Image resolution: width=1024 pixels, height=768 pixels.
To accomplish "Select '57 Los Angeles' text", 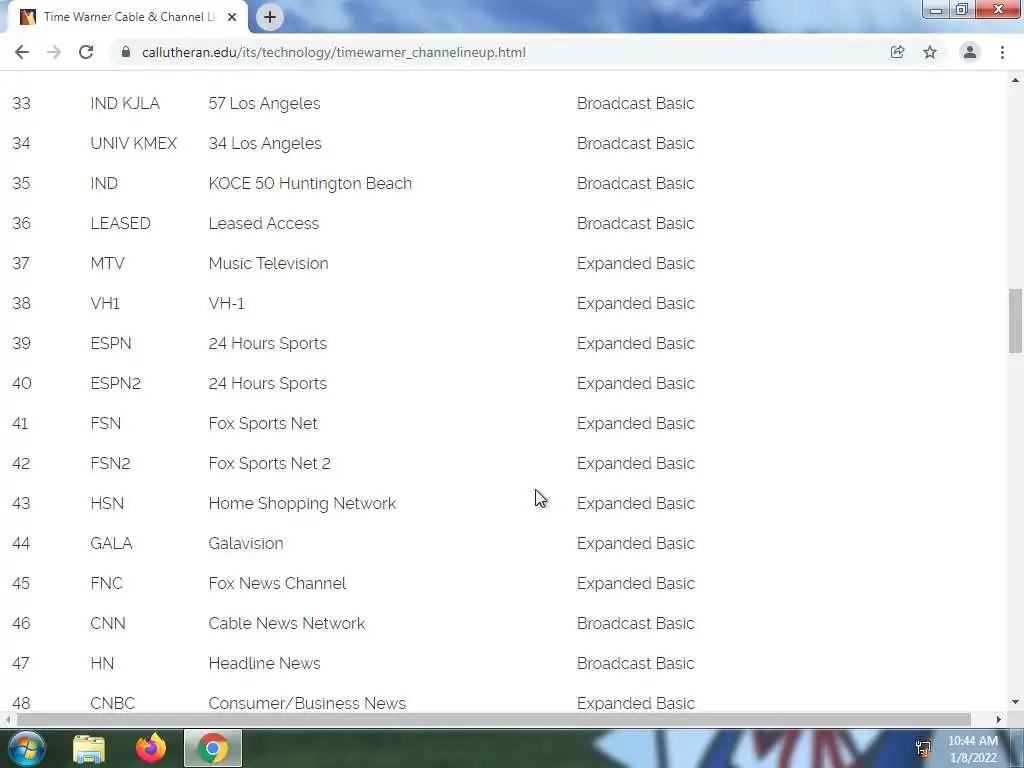I will coord(264,104).
